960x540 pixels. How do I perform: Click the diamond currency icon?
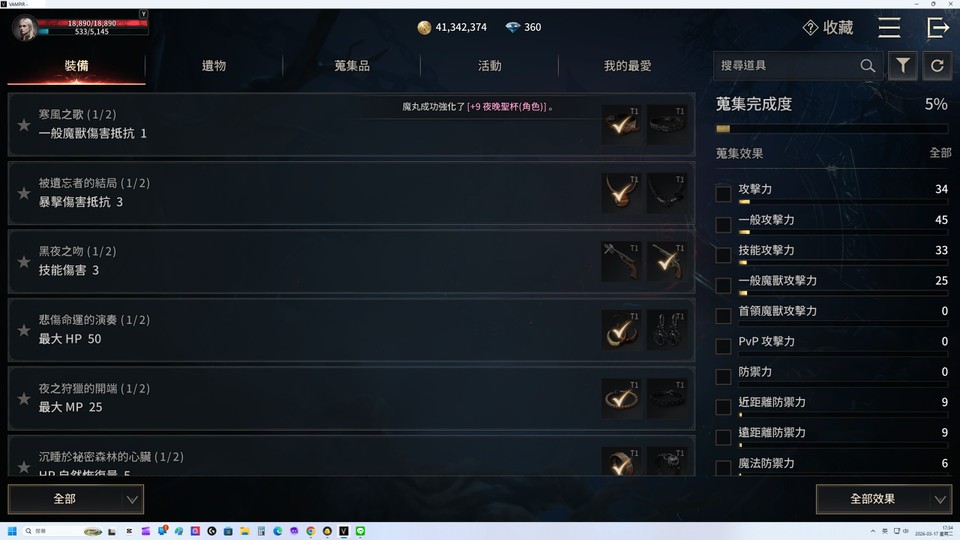[x=512, y=27]
